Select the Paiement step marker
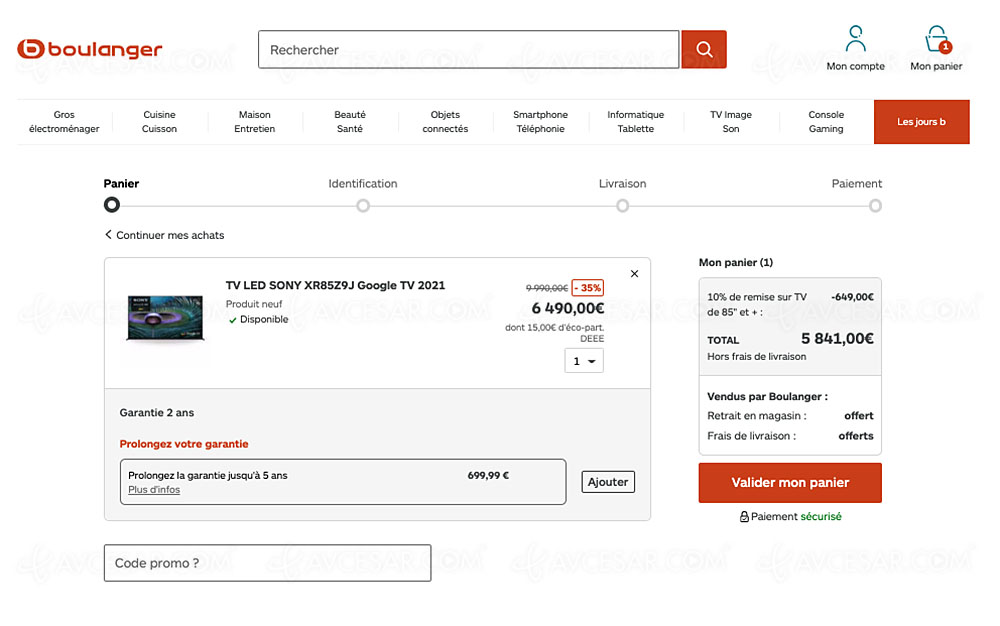The image size is (1000, 626). 875,205
